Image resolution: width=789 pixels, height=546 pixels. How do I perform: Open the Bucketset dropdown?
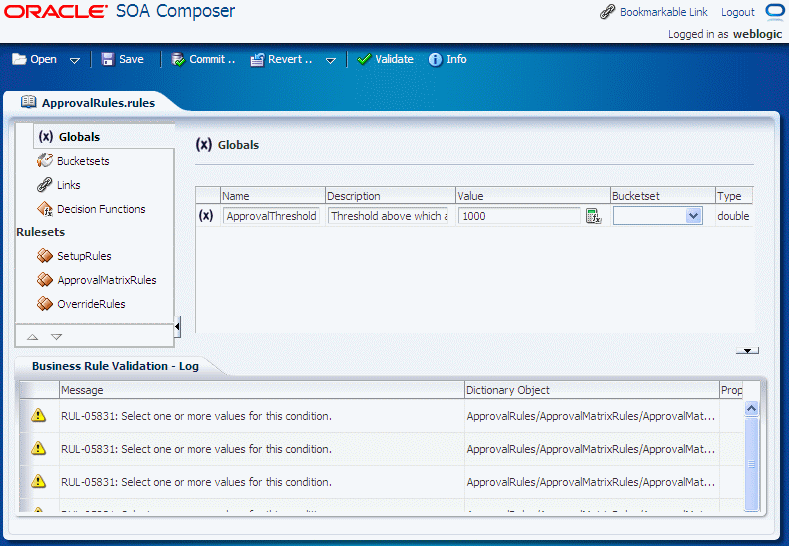pos(693,216)
